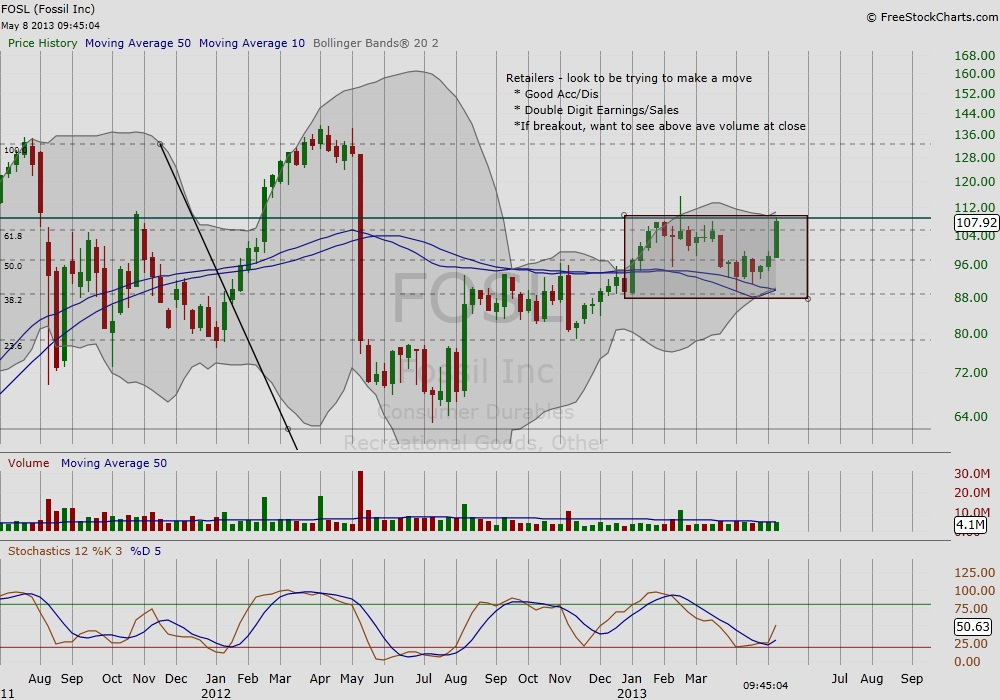Click the FOSL (Fossil Inc) chart title

(48, 9)
